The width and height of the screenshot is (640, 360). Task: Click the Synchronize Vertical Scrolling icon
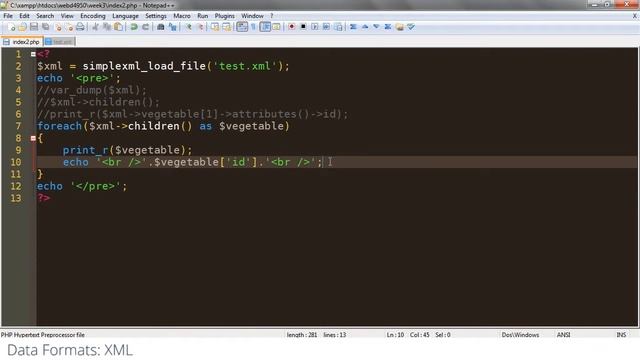click(x=215, y=27)
